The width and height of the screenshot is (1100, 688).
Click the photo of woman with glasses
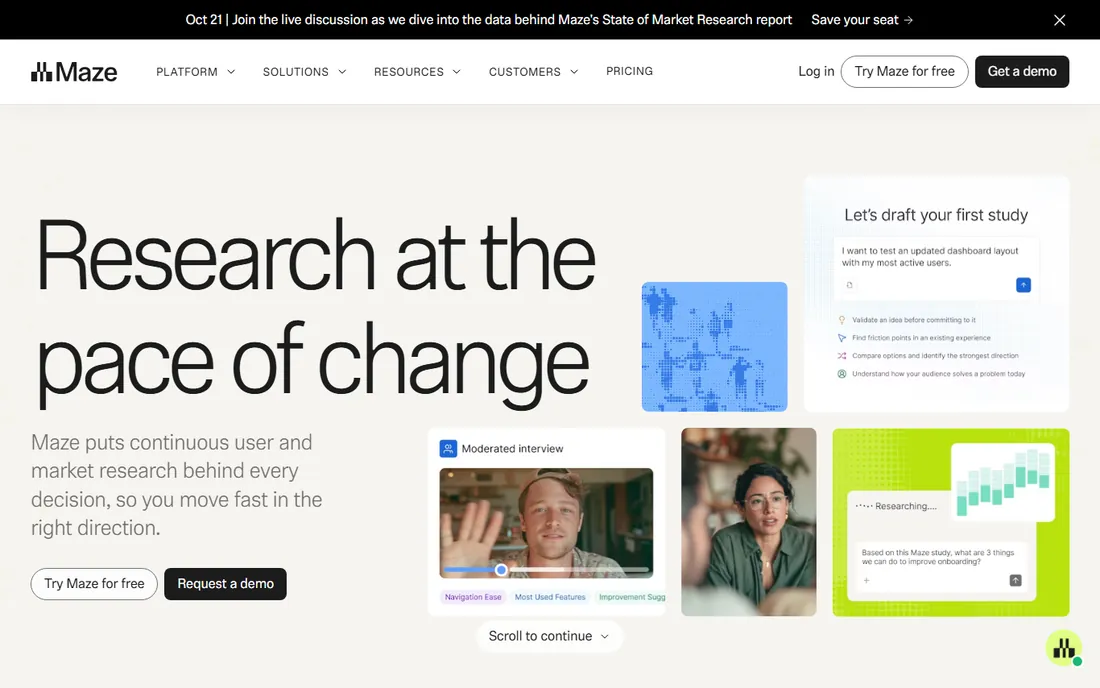[749, 522]
